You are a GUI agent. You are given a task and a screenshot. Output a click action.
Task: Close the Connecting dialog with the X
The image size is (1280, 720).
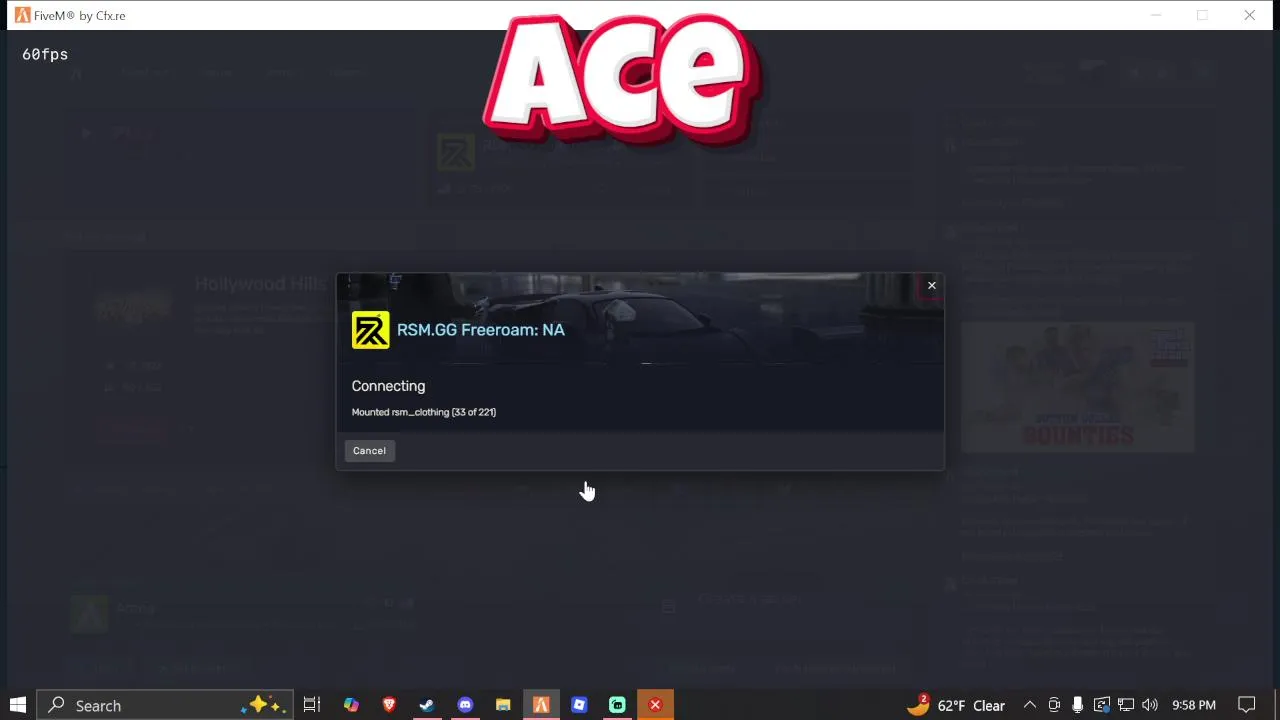(x=931, y=286)
